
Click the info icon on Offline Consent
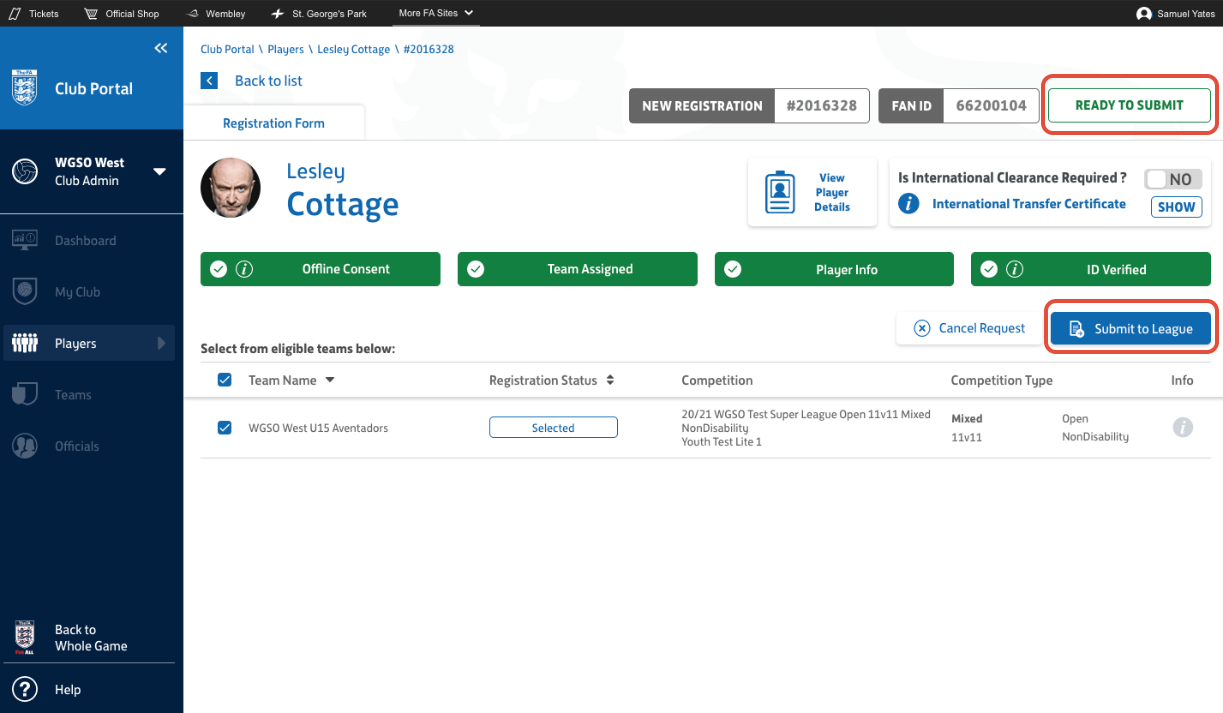244,269
